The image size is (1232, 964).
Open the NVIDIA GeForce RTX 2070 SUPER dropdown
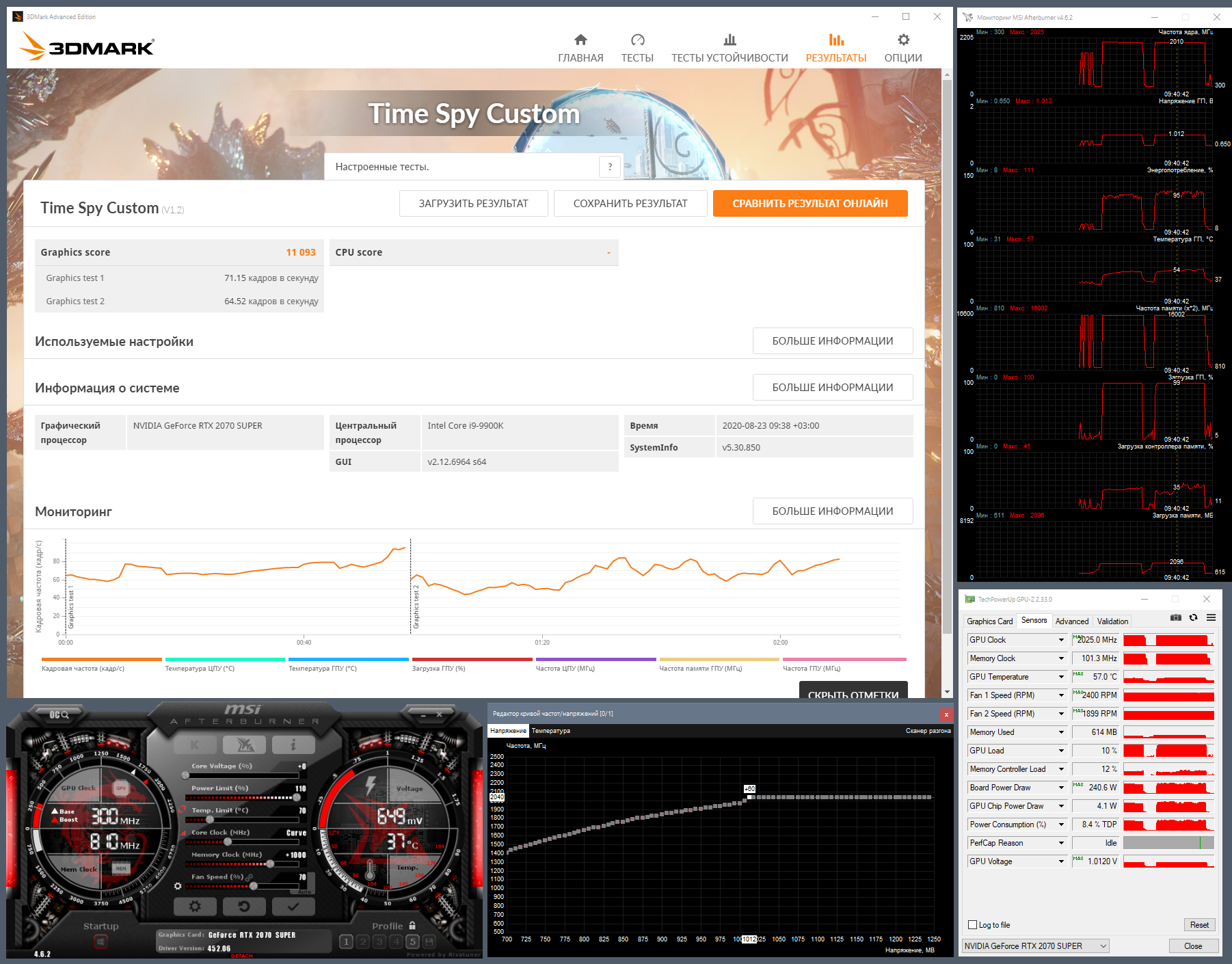1035,946
